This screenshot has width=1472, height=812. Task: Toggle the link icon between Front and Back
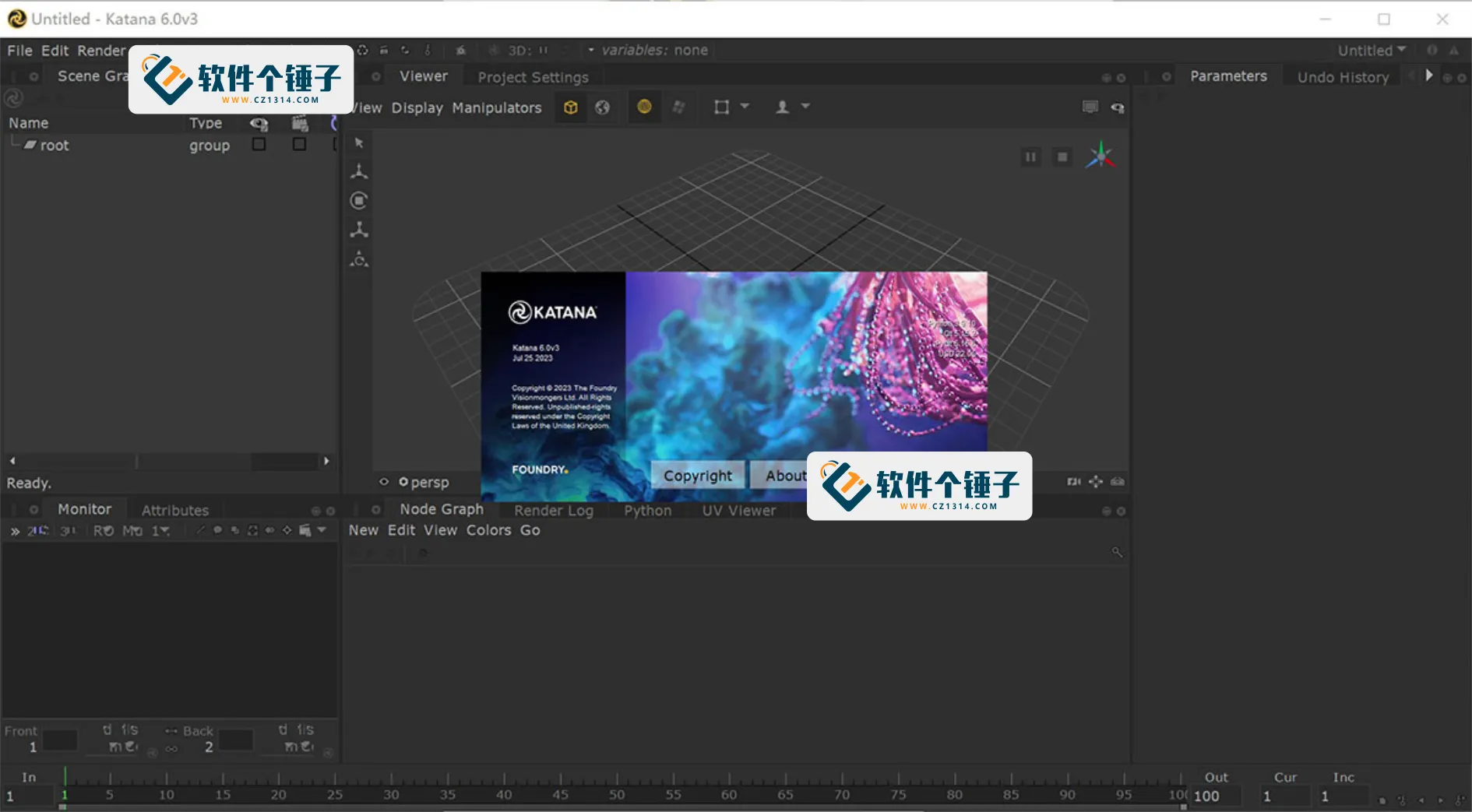coord(171,749)
